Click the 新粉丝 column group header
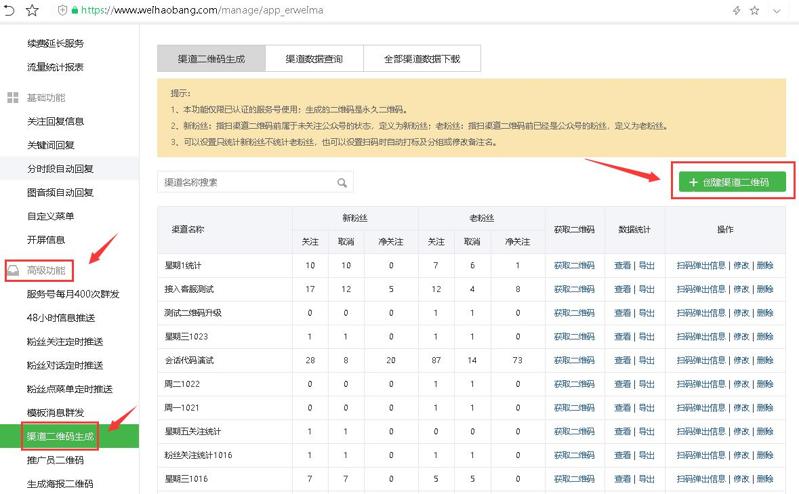This screenshot has width=799, height=494. point(355,218)
